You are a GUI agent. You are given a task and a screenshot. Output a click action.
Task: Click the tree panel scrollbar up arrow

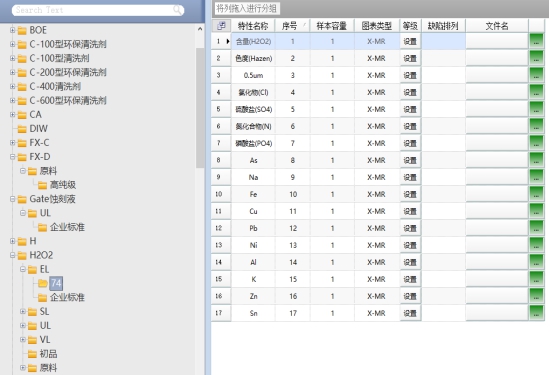point(200,29)
